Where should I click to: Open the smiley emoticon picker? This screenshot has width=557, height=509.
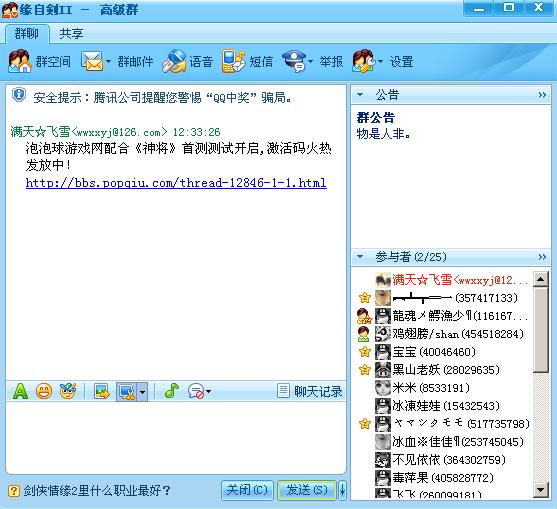44,391
